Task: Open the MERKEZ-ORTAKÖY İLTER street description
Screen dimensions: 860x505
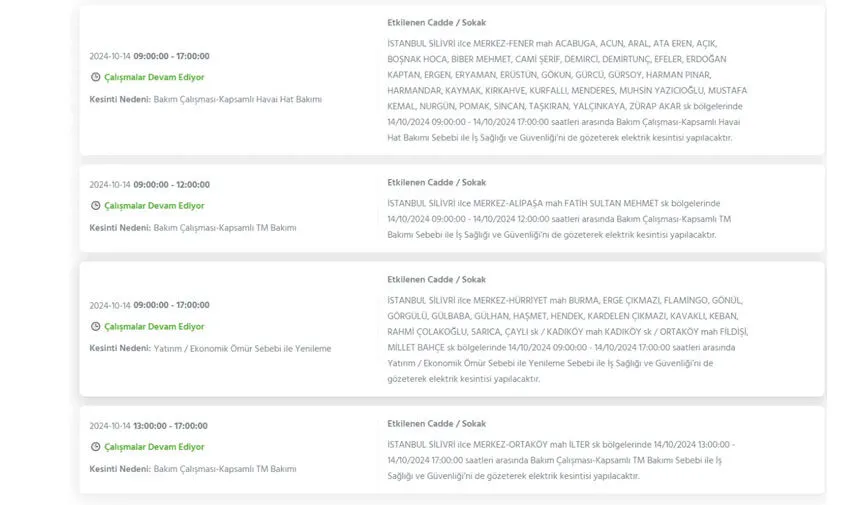Action: tap(560, 460)
